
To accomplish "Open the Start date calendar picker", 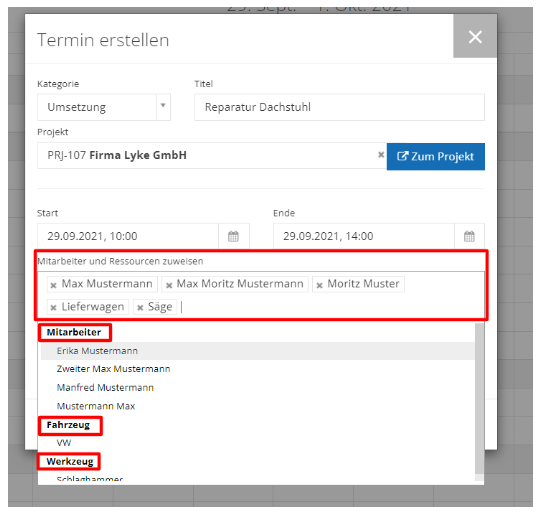I will (x=234, y=236).
